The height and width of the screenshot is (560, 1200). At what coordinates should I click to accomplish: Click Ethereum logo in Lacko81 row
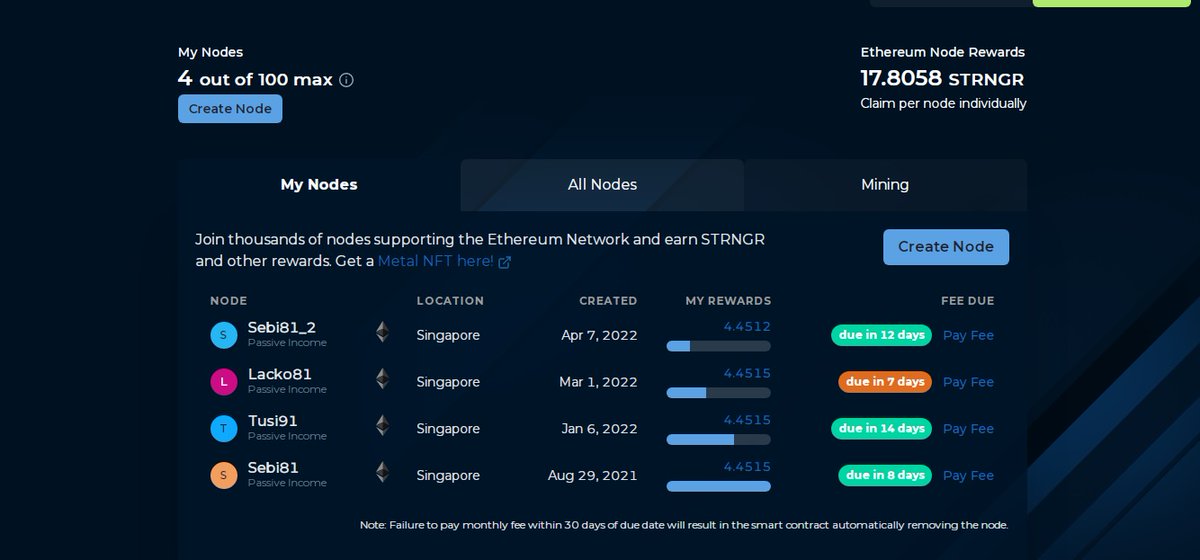click(382, 379)
